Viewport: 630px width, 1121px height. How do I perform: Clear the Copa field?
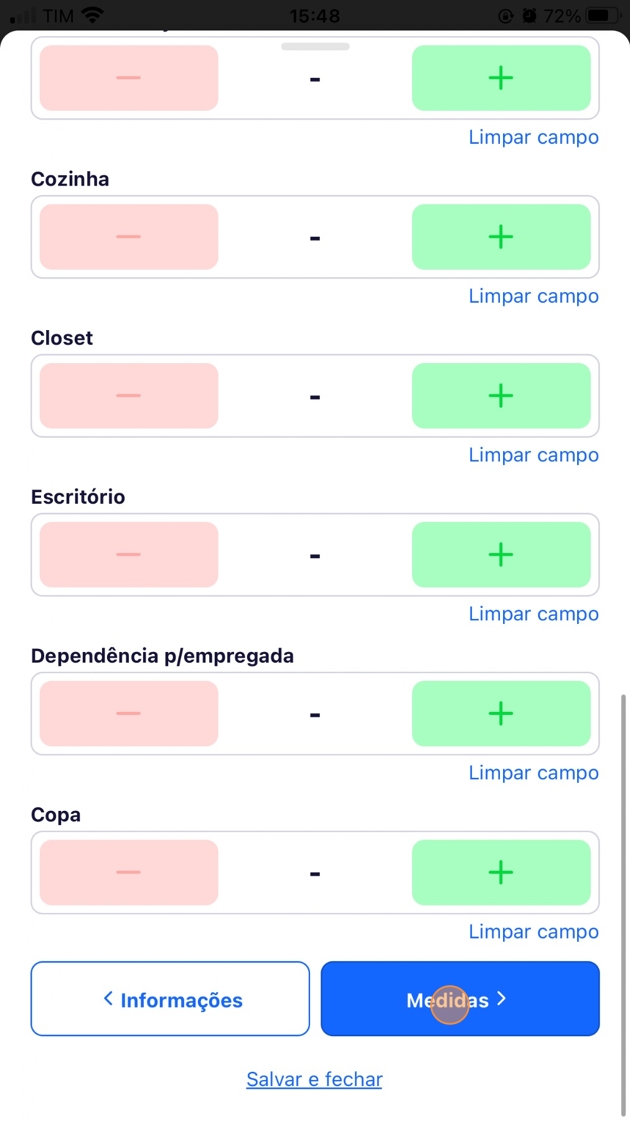point(533,932)
